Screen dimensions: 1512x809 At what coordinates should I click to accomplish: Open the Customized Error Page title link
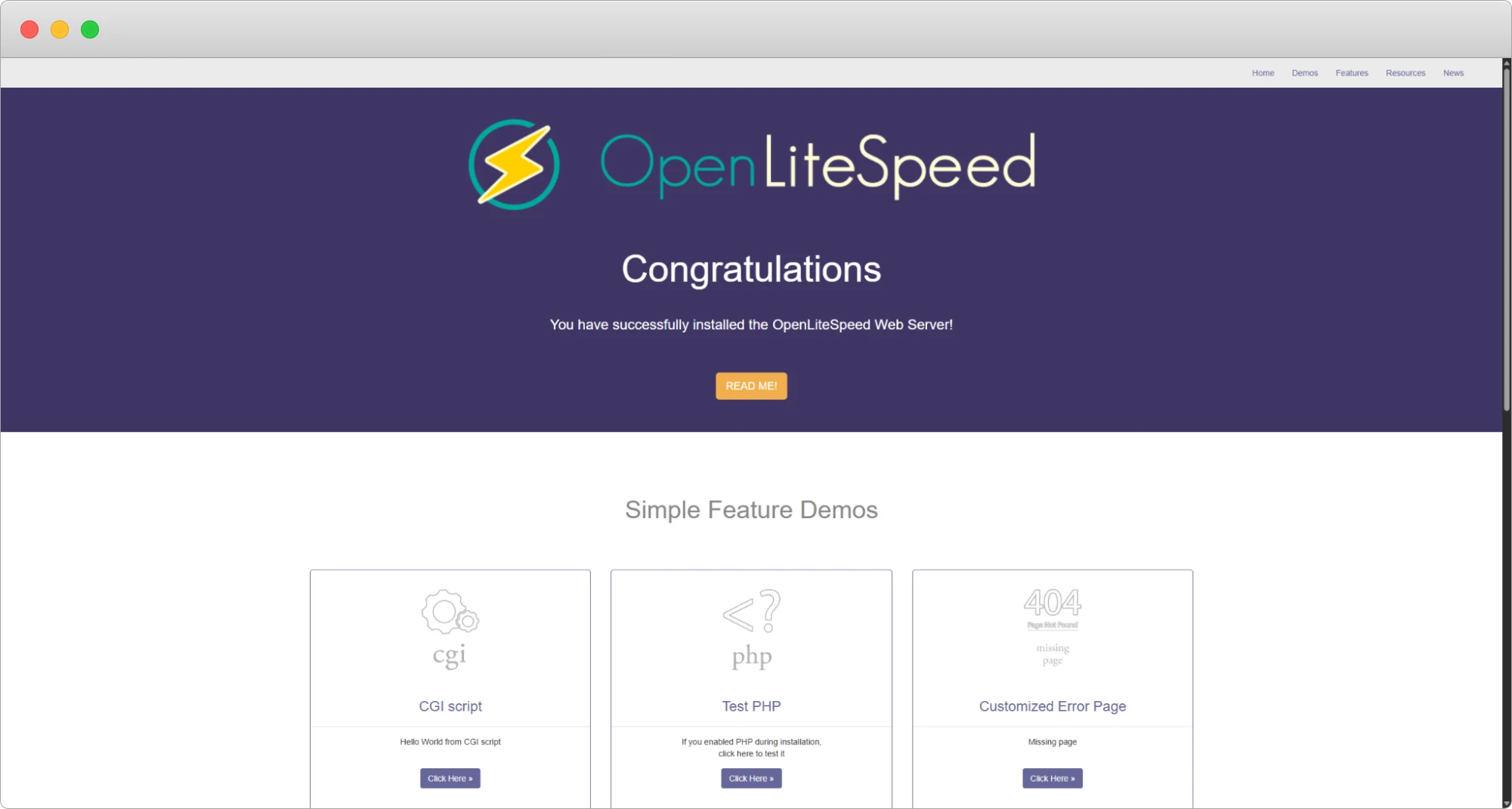pos(1053,706)
